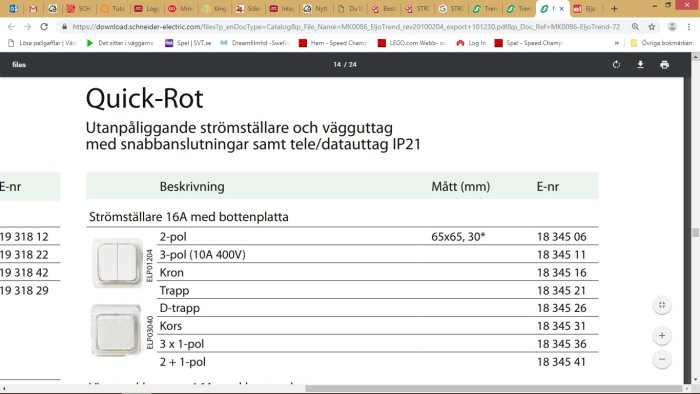This screenshot has height=394, width=700.
Task: Switch to the 'Tuto' tab
Action: tap(113, 8)
